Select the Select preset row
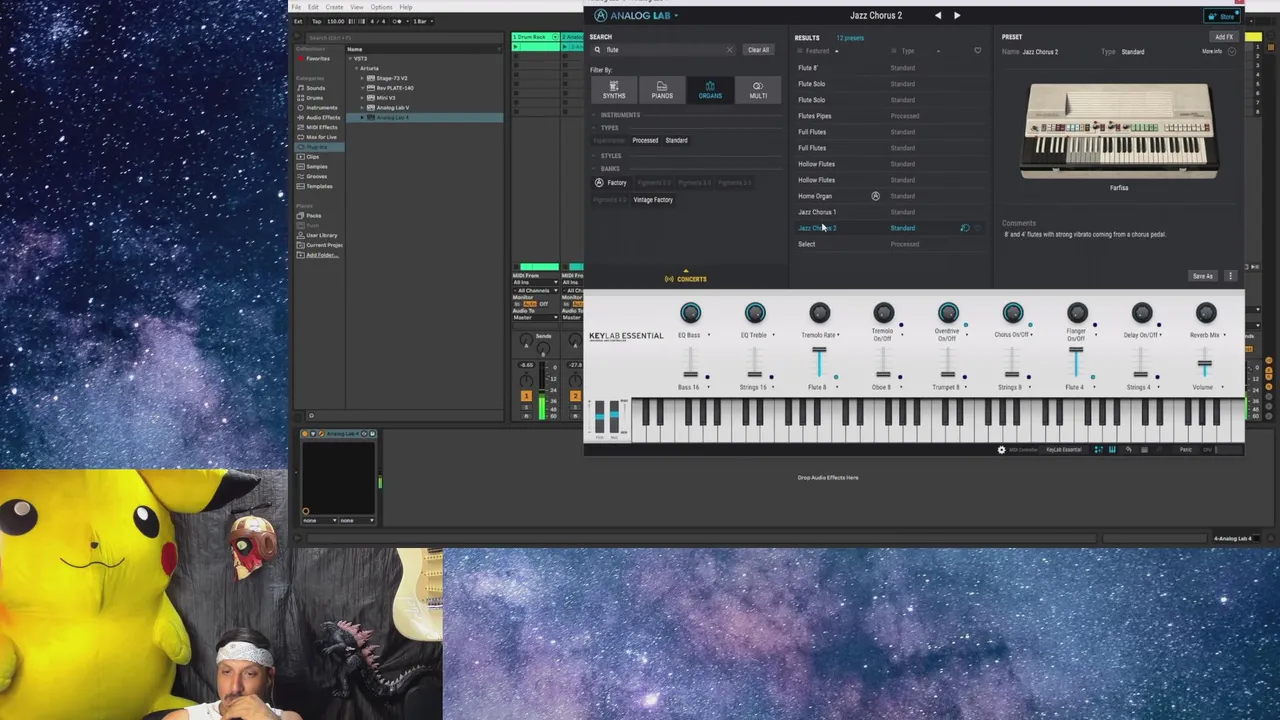This screenshot has height=720, width=1280. point(890,244)
